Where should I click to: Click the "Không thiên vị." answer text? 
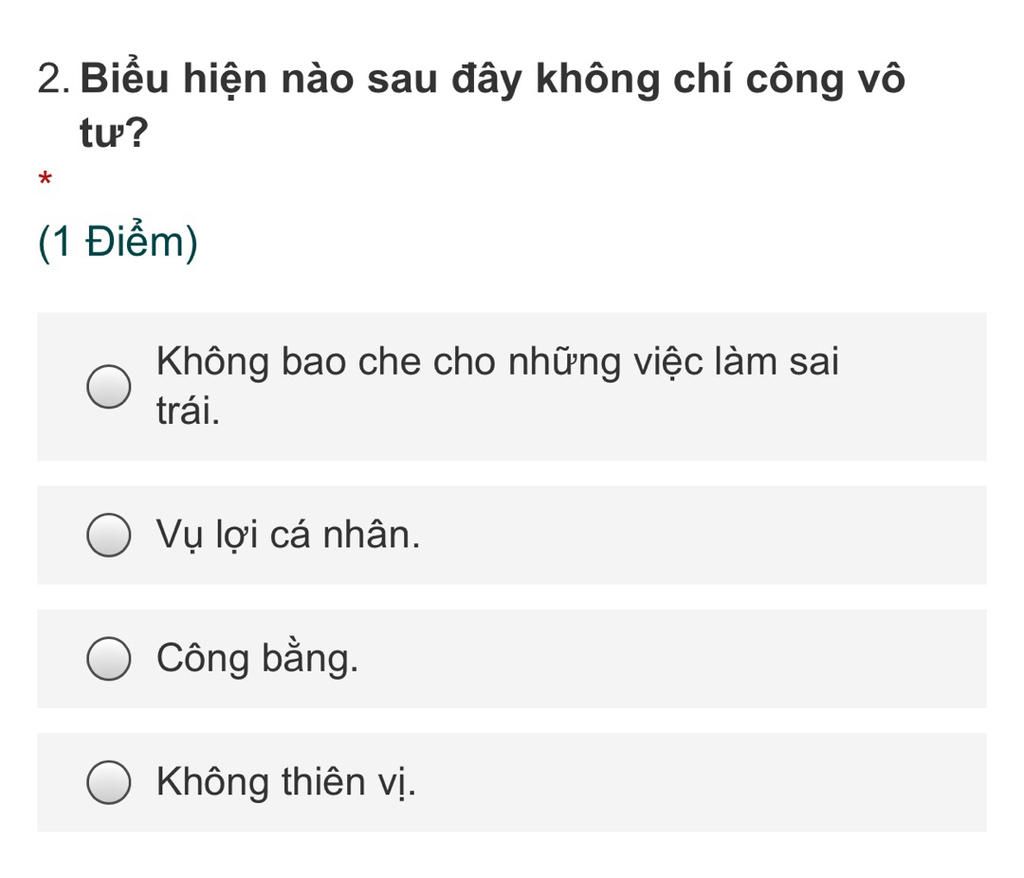point(286,781)
